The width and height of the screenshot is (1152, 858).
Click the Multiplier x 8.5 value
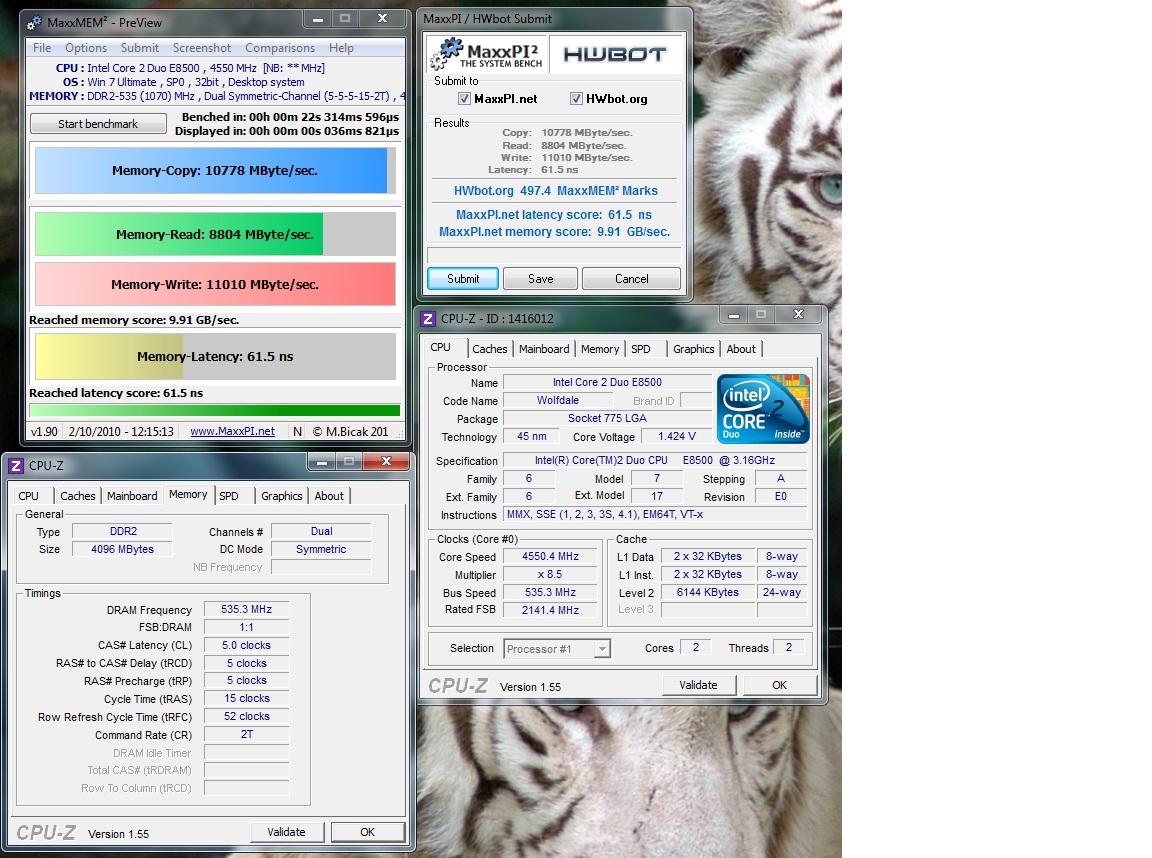tap(550, 574)
